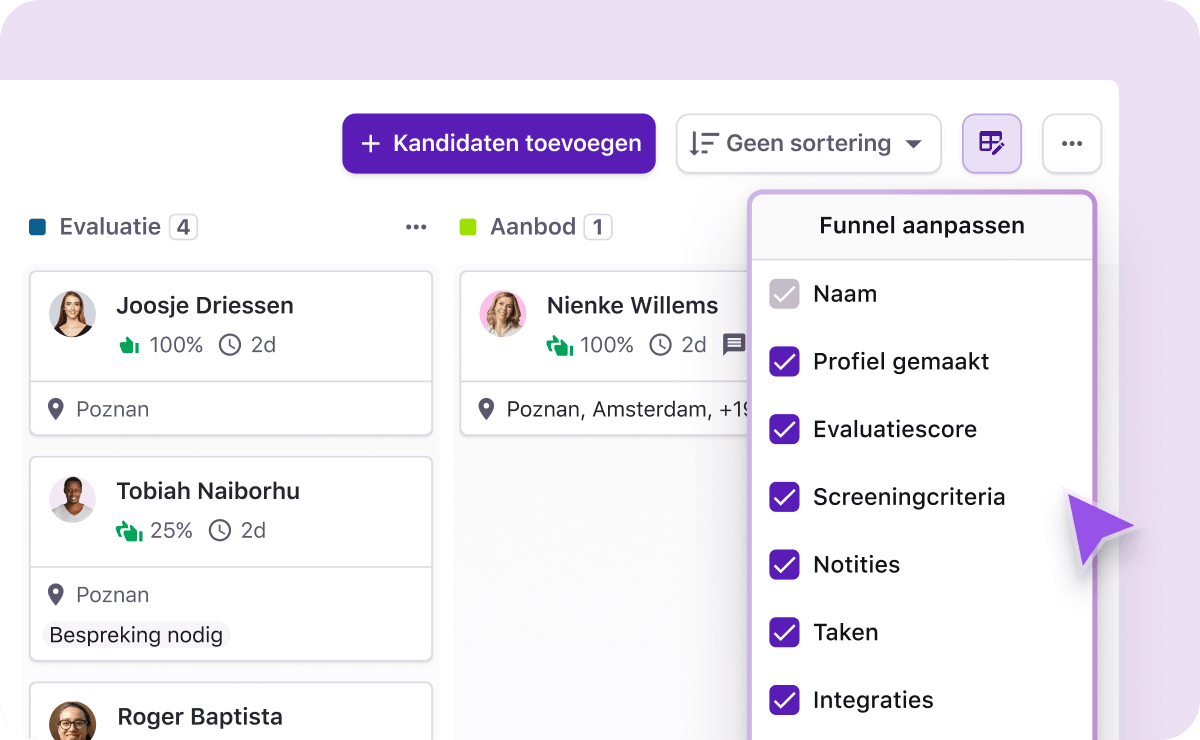The height and width of the screenshot is (740, 1200).
Task: Open Roger Baptista's candidate profile
Action: tap(200, 717)
